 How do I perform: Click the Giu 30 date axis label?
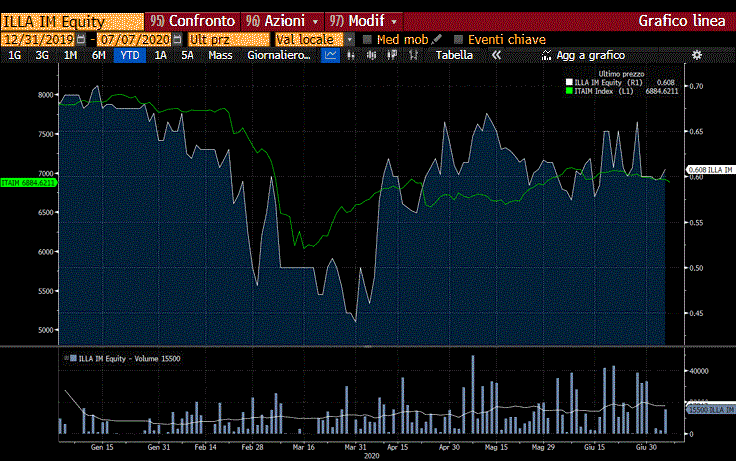[646, 447]
